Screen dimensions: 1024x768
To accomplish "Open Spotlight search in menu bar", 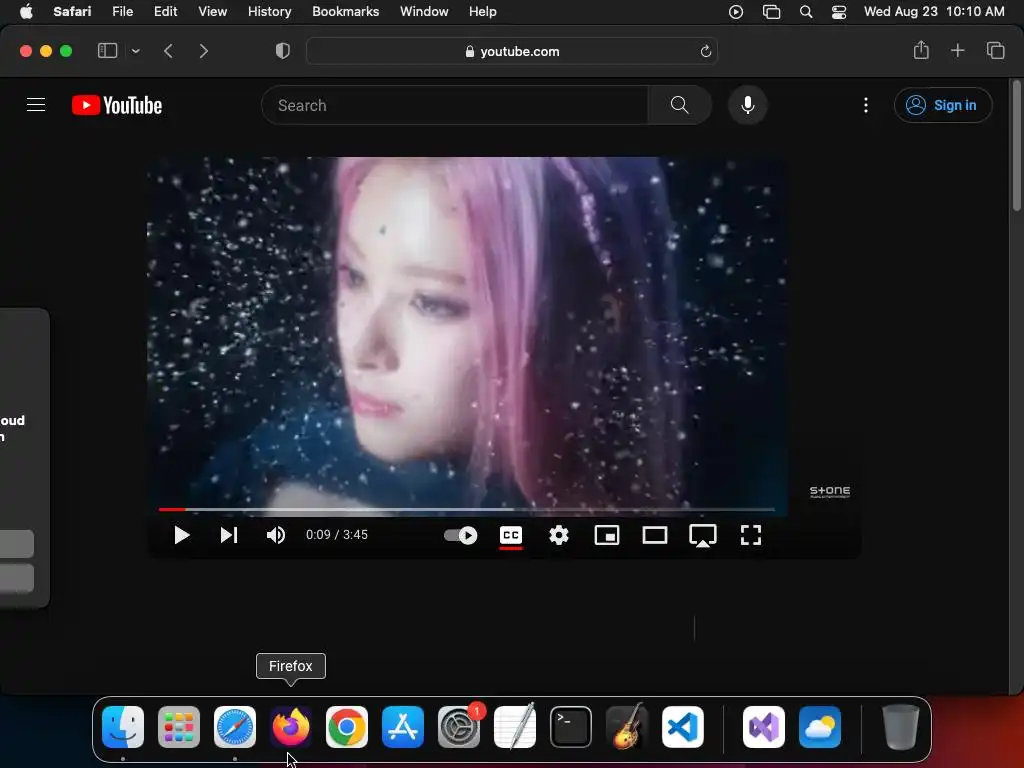I will (806, 12).
